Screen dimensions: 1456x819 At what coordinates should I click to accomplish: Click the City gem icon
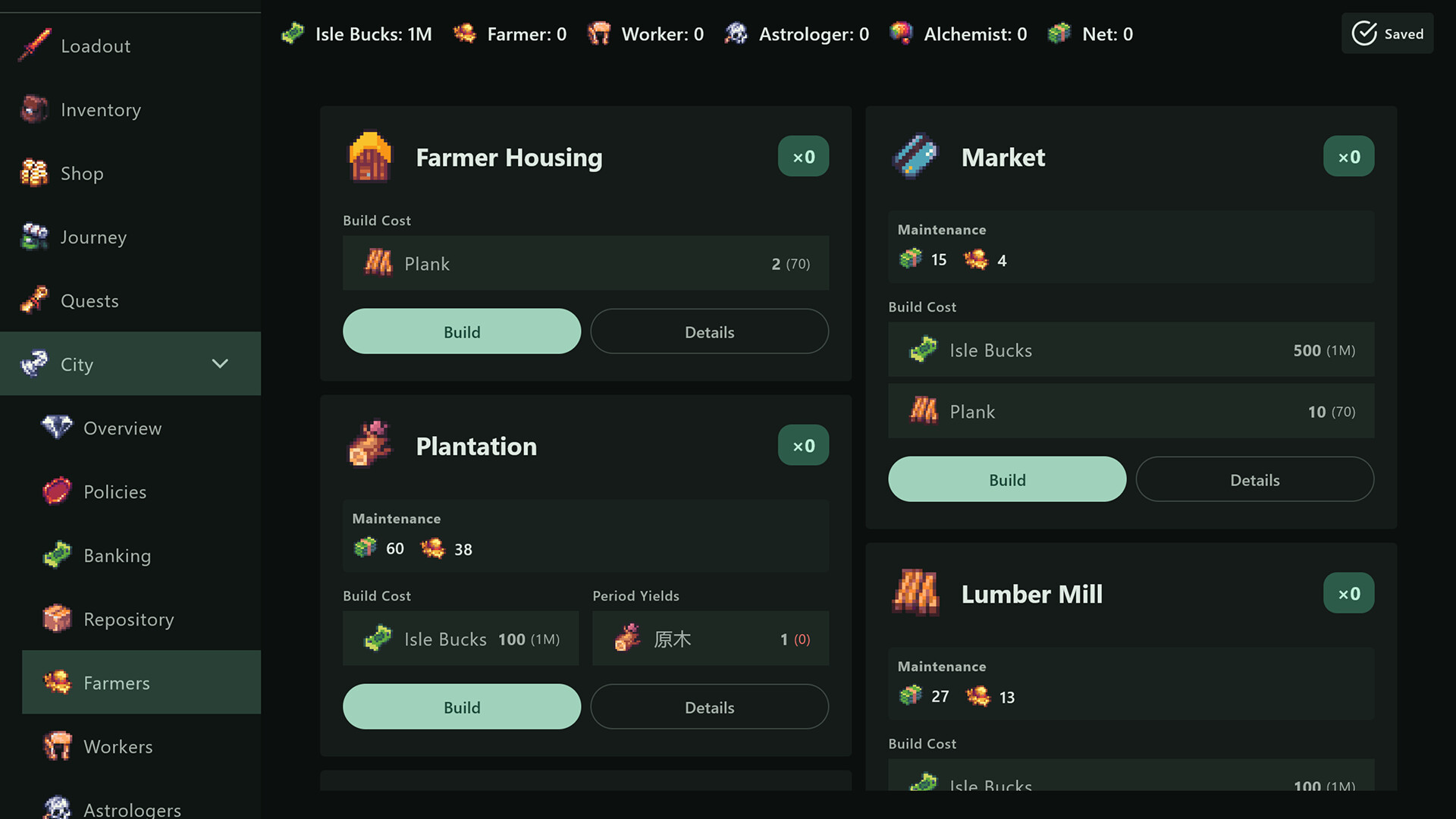(x=34, y=363)
